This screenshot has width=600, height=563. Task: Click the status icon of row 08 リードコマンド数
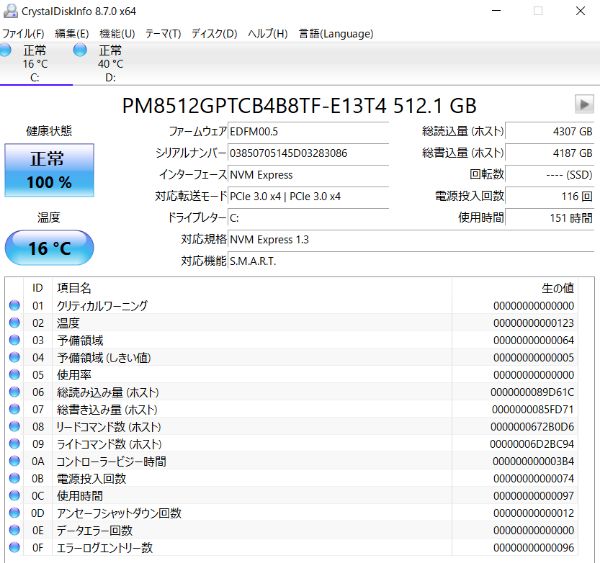coord(15,426)
